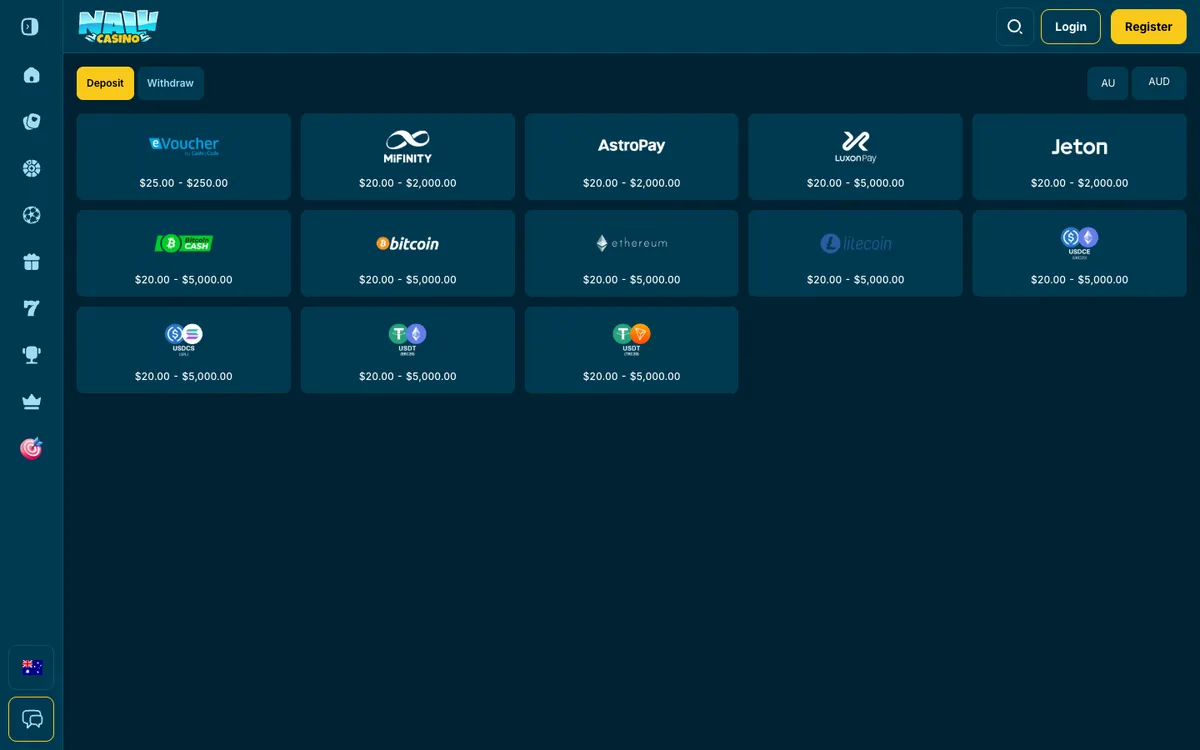This screenshot has width=1200, height=750.
Task: Click eVoucher's $25.00 - $250.00 limit text
Action: pos(184,183)
